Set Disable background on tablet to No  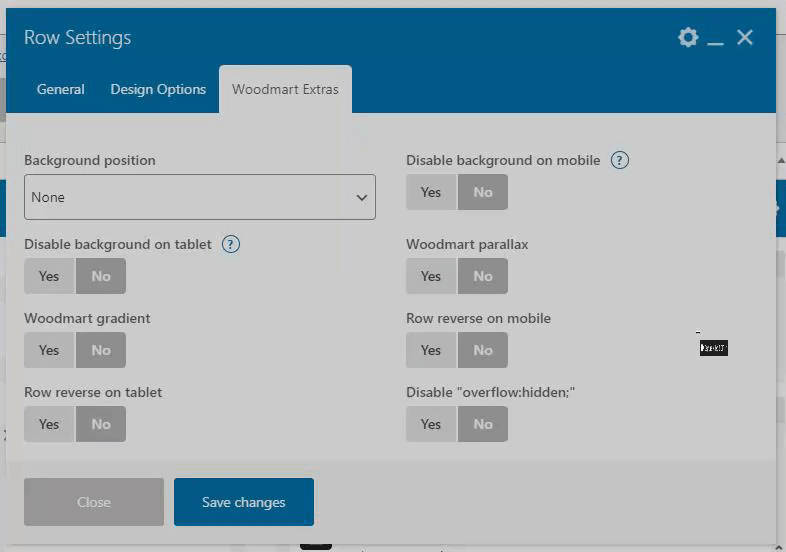click(101, 276)
